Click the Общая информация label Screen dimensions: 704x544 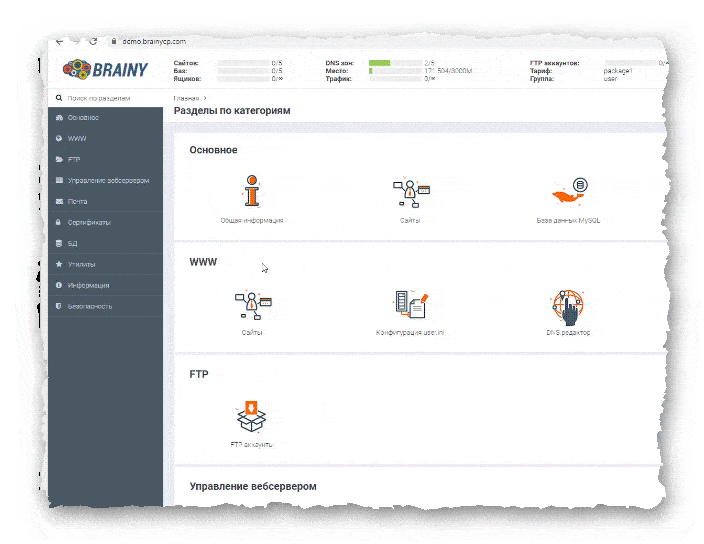pyautogui.click(x=252, y=220)
